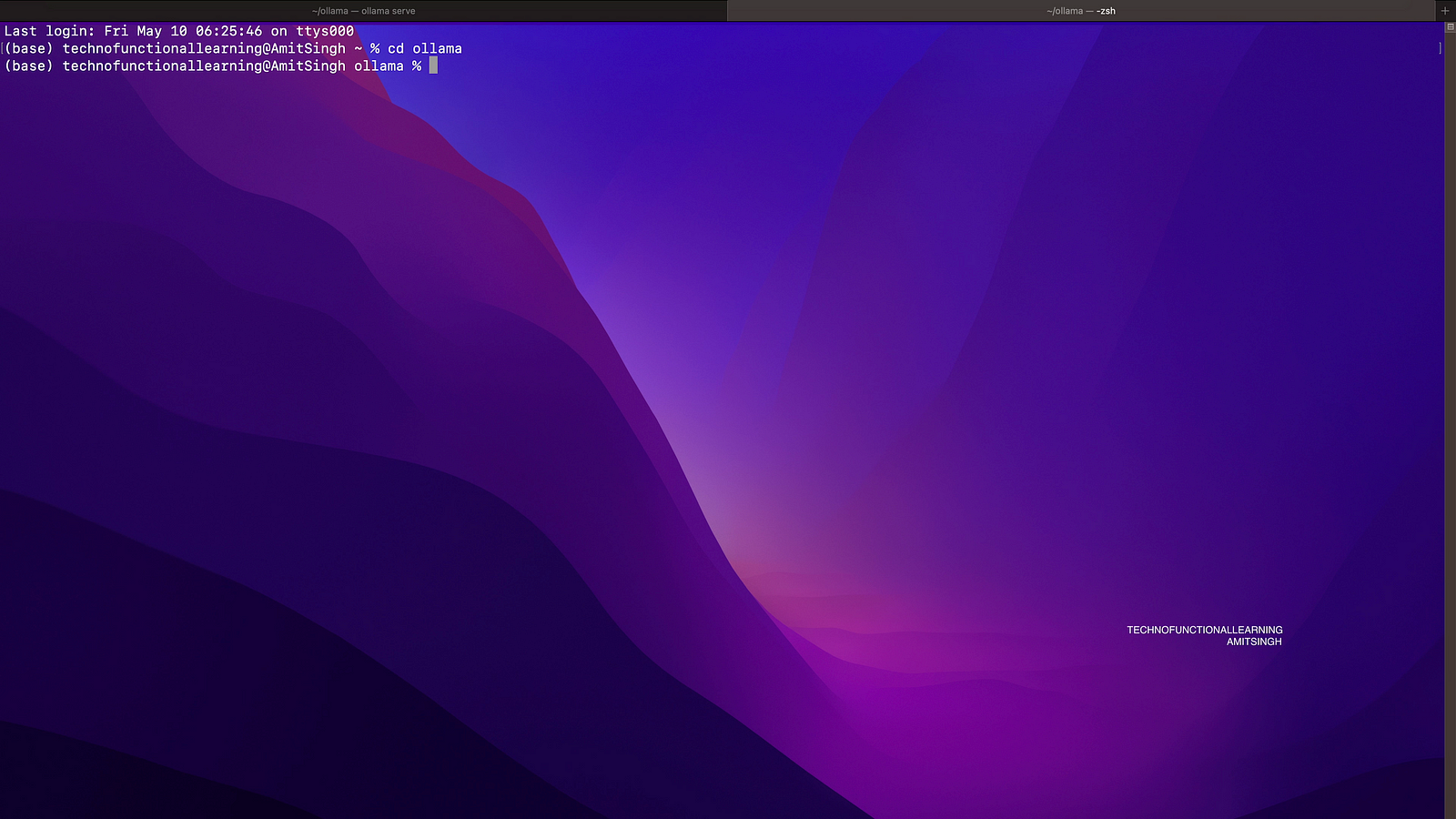Click the '06:25:46' login timestamp
Image resolution: width=1456 pixels, height=819 pixels.
point(228,31)
